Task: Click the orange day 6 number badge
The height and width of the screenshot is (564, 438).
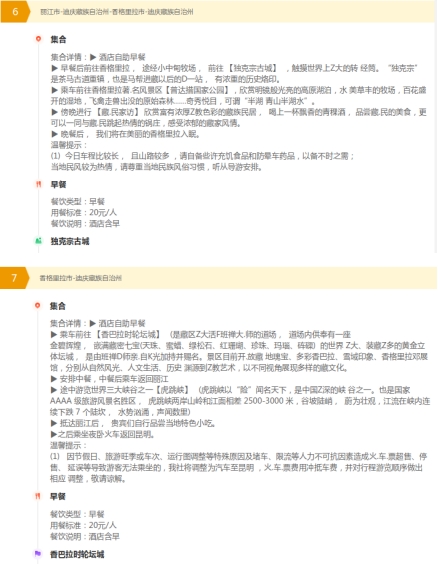Action: coord(14,12)
